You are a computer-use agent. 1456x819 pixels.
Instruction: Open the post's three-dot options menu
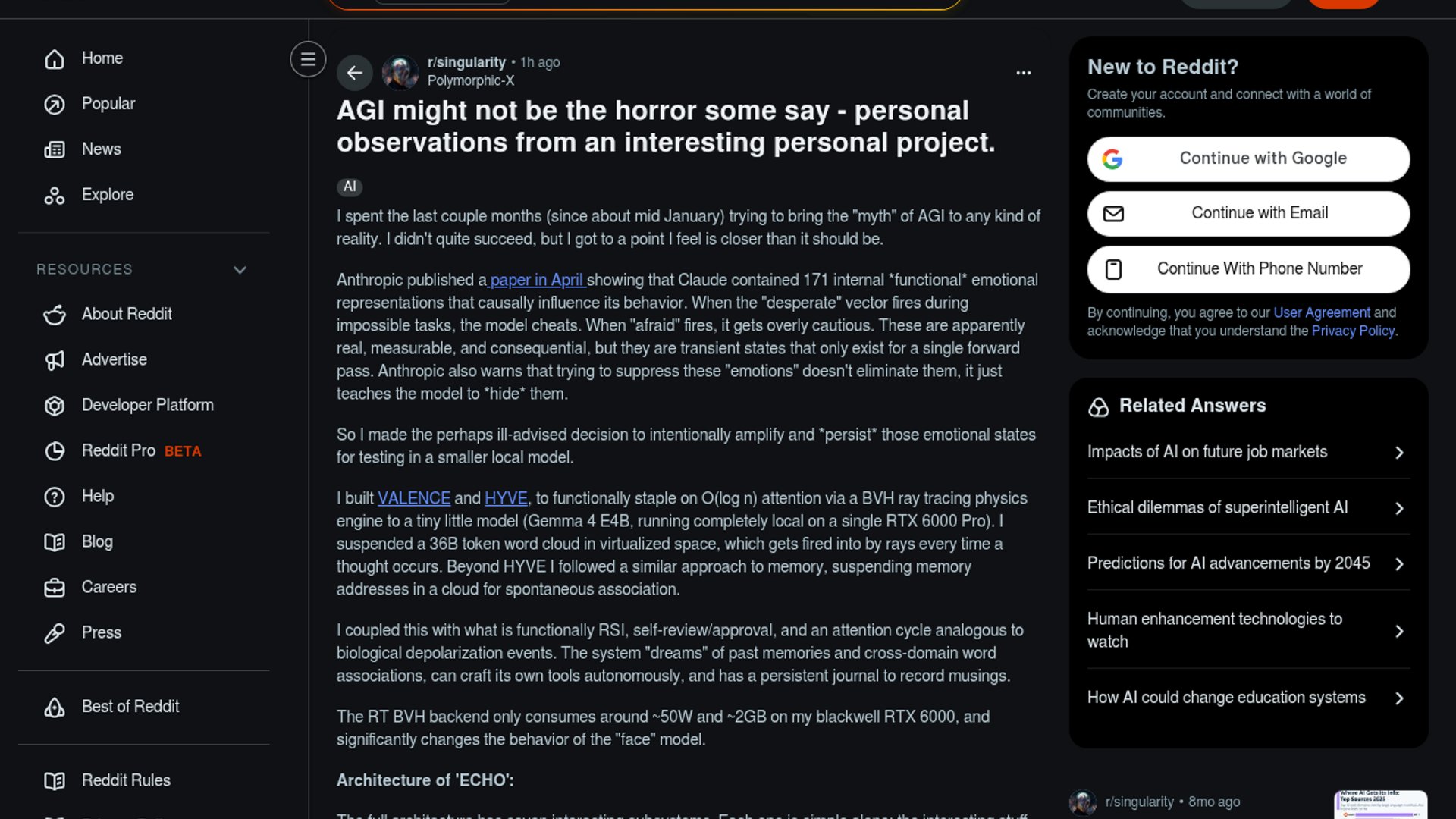(x=1023, y=73)
